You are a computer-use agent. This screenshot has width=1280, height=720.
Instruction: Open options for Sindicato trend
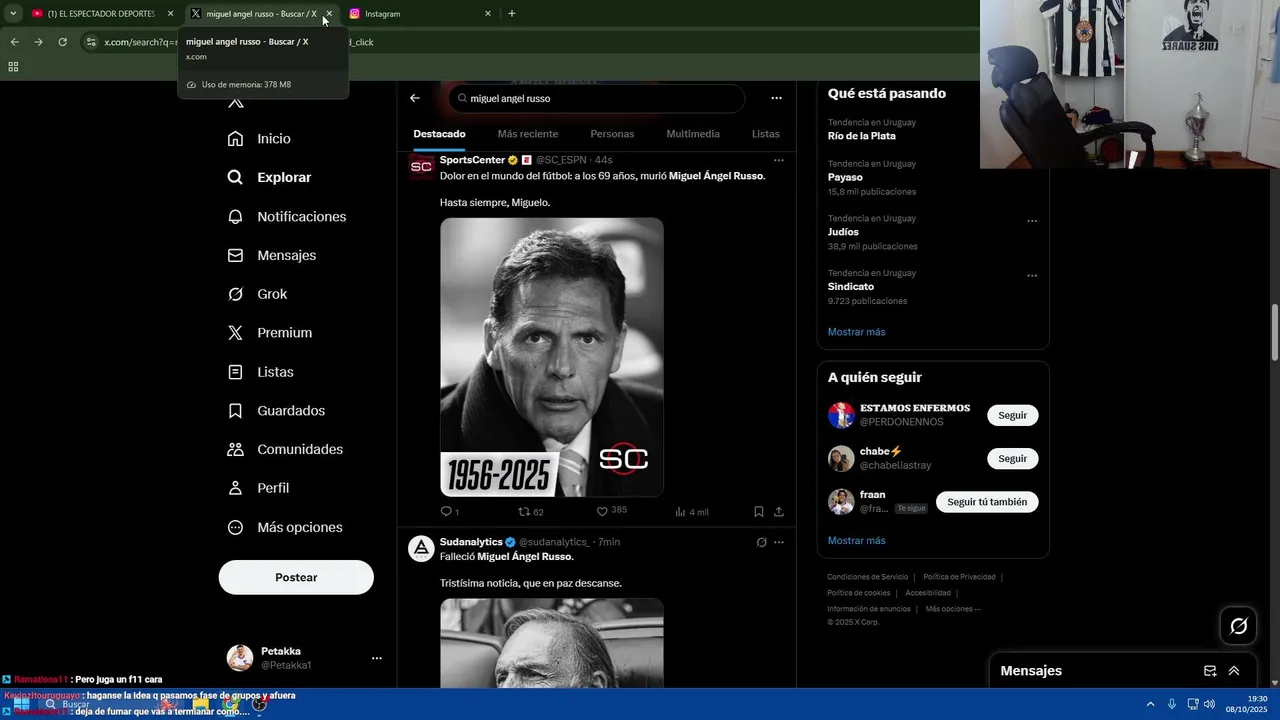[1032, 276]
